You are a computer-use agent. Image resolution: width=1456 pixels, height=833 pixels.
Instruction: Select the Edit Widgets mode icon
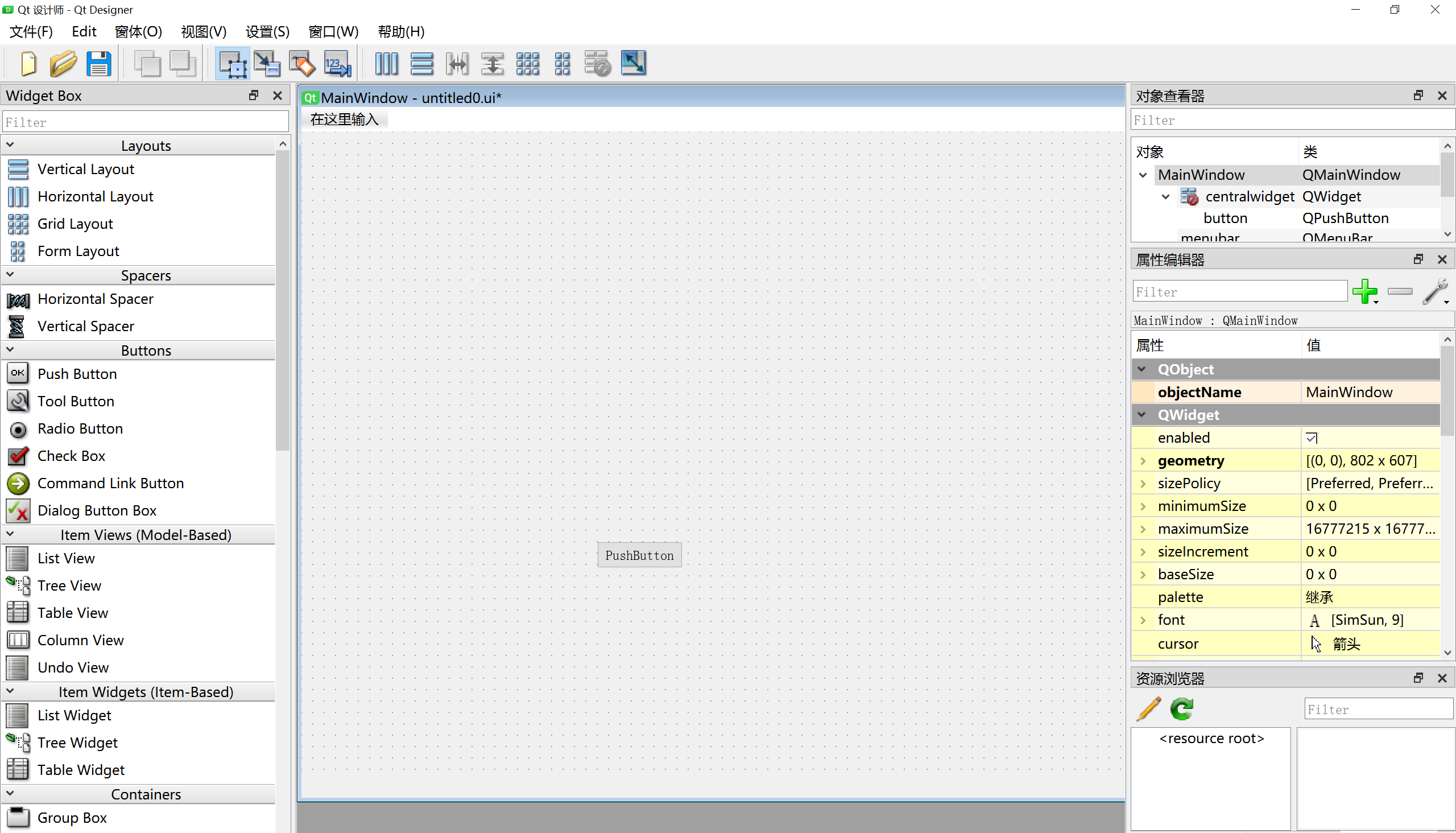232,64
